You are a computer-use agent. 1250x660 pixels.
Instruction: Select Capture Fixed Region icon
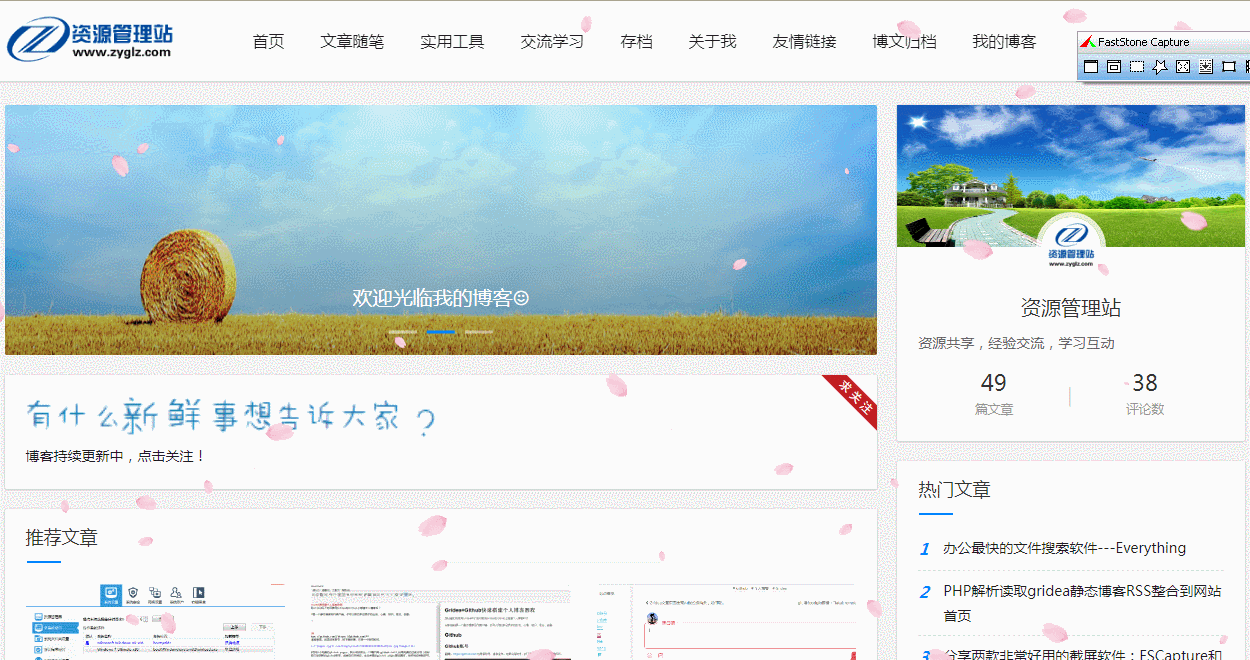(x=1229, y=67)
